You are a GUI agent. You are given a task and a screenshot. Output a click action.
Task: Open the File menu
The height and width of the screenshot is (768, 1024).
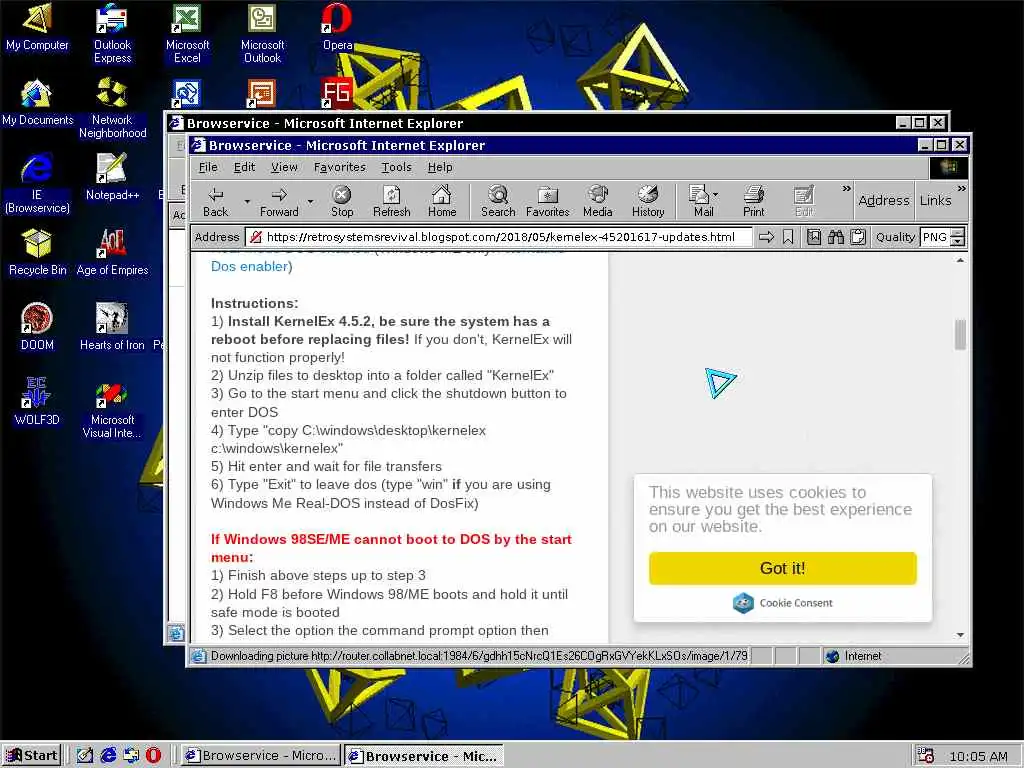tap(208, 167)
